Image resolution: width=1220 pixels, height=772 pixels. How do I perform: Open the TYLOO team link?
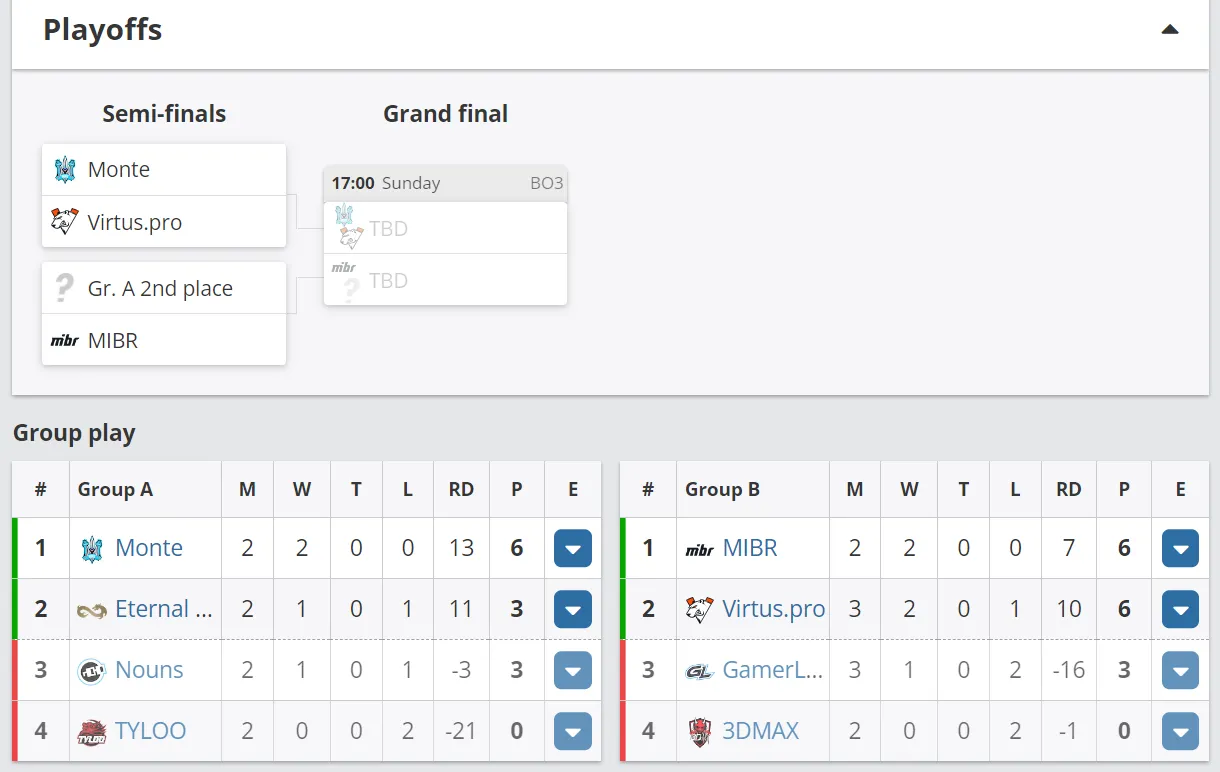151,731
